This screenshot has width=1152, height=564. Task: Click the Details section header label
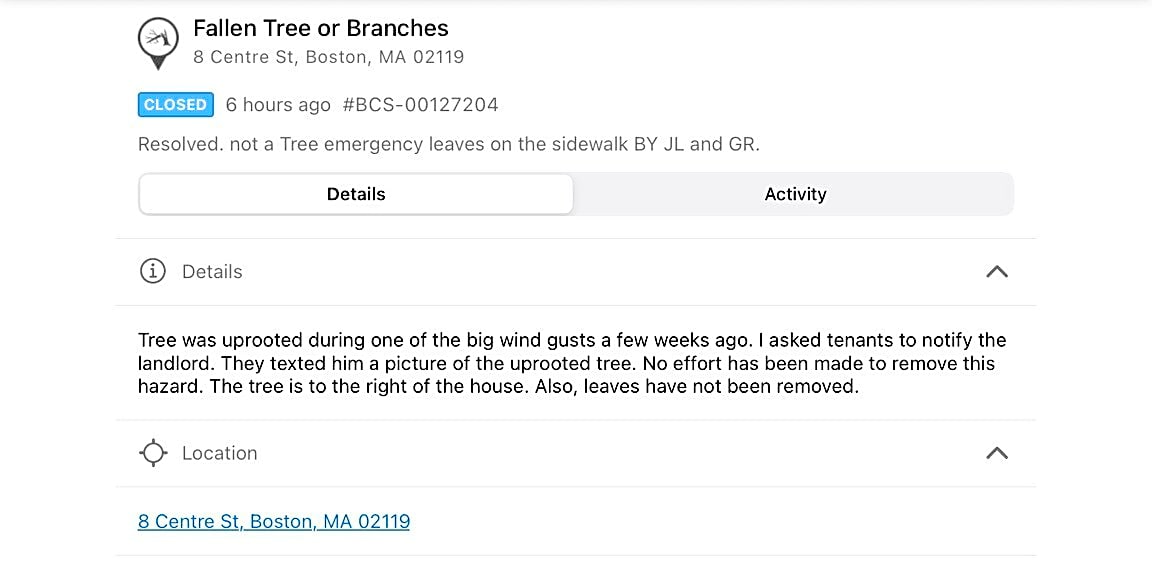click(212, 272)
